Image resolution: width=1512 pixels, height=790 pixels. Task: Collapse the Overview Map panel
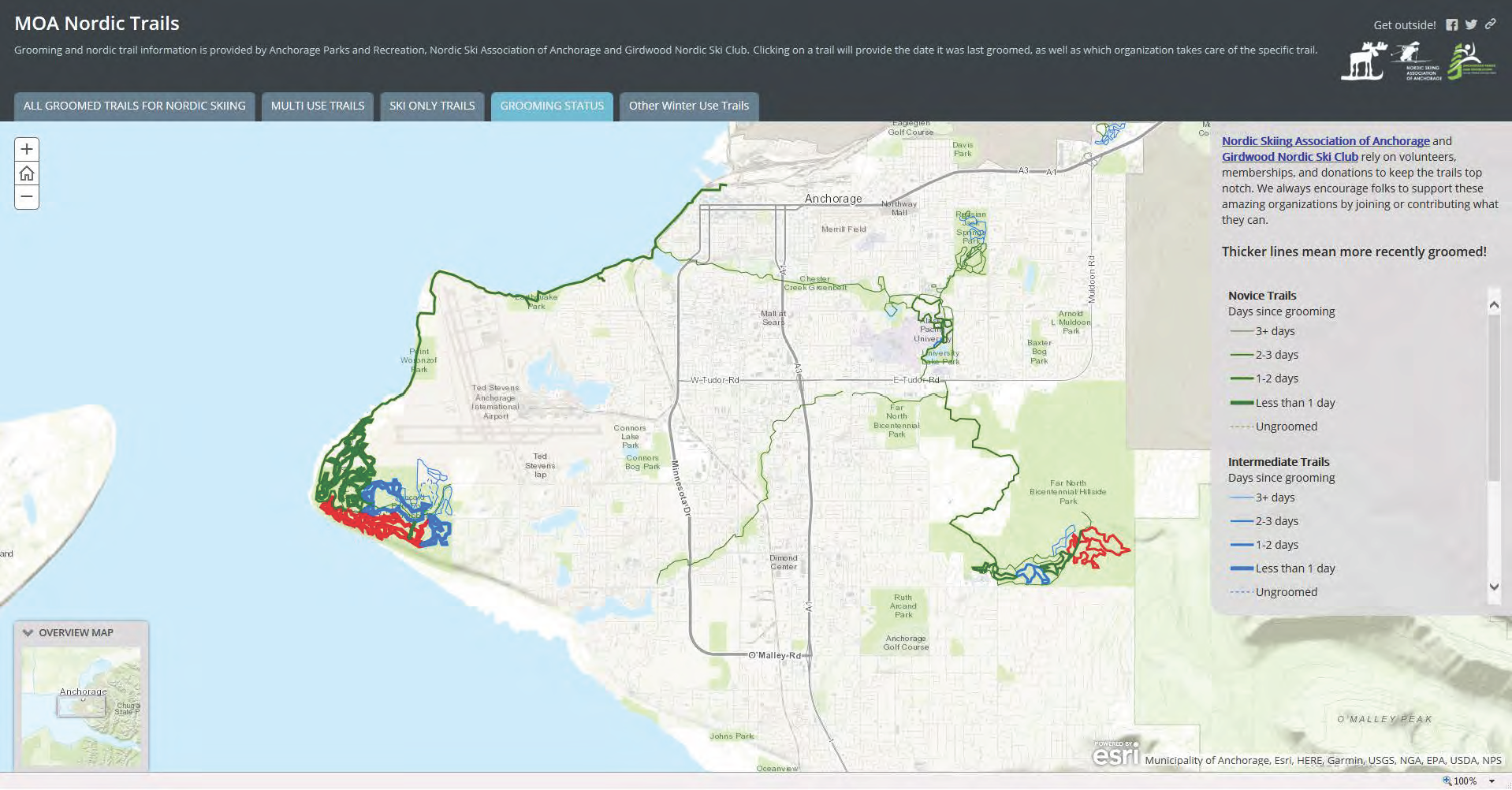click(28, 632)
